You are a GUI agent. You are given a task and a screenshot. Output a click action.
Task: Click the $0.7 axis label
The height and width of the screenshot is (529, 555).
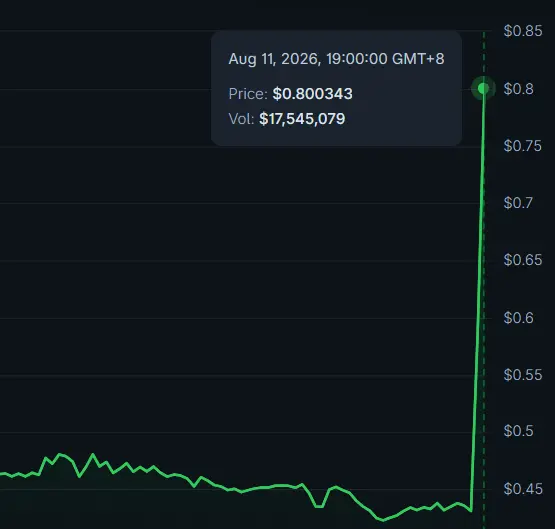click(x=518, y=203)
